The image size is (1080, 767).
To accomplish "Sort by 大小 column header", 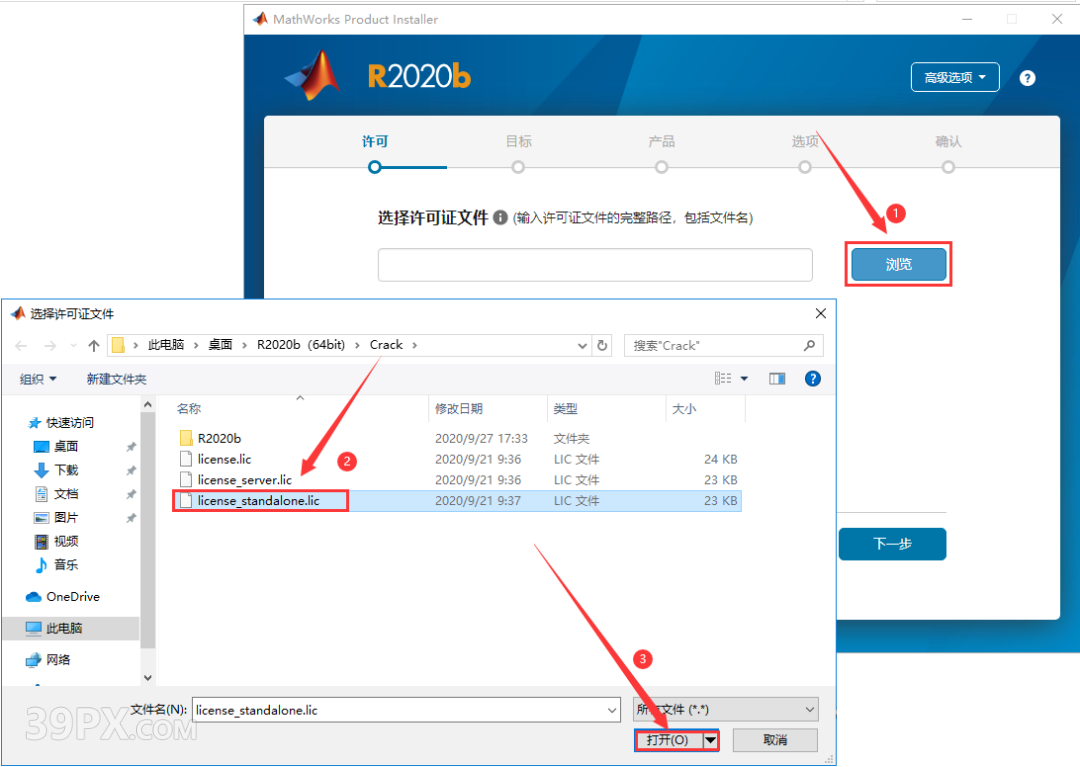I will [684, 409].
